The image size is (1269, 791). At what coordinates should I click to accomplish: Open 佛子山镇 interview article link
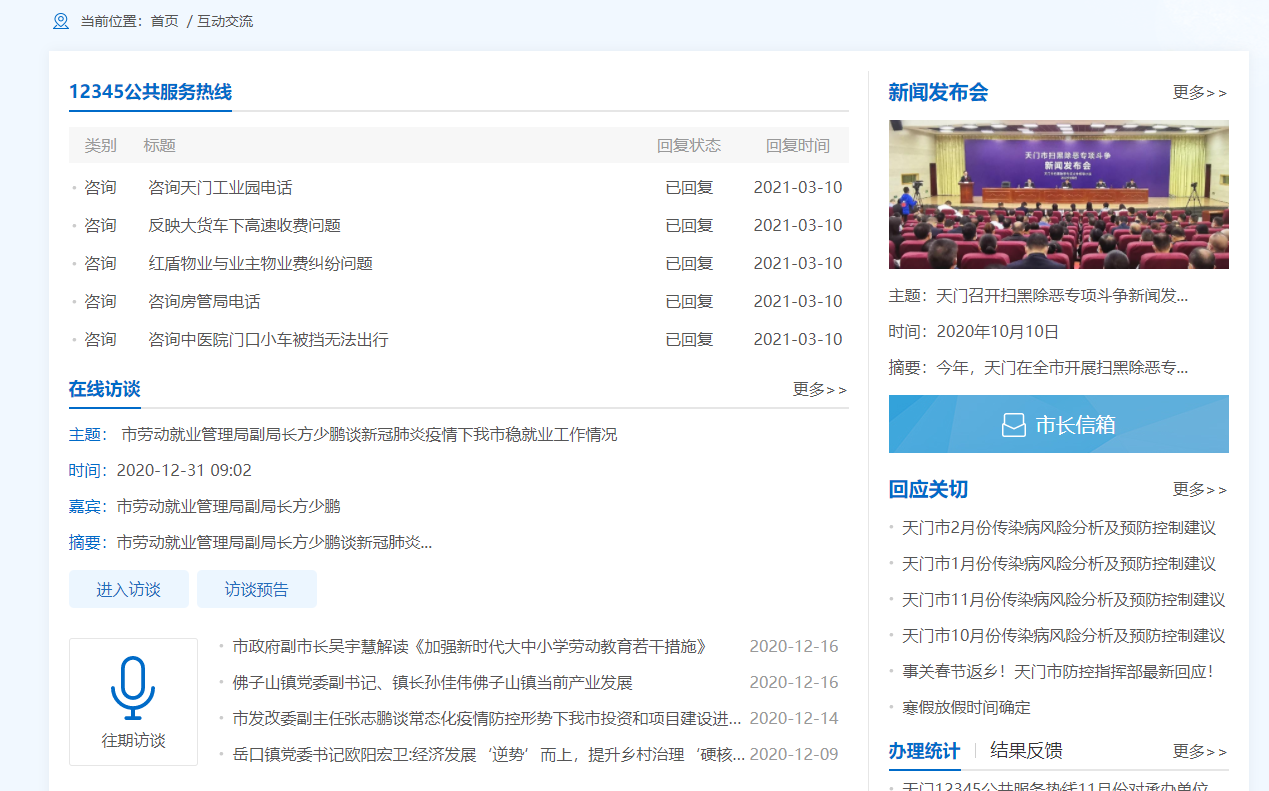tap(432, 683)
